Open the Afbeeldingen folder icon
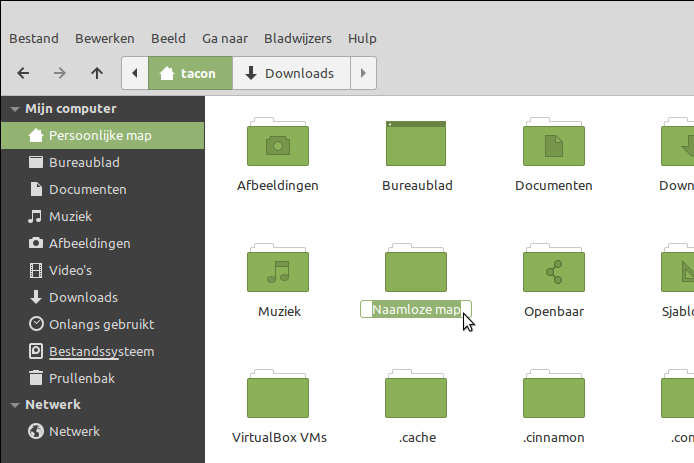 tap(277, 144)
